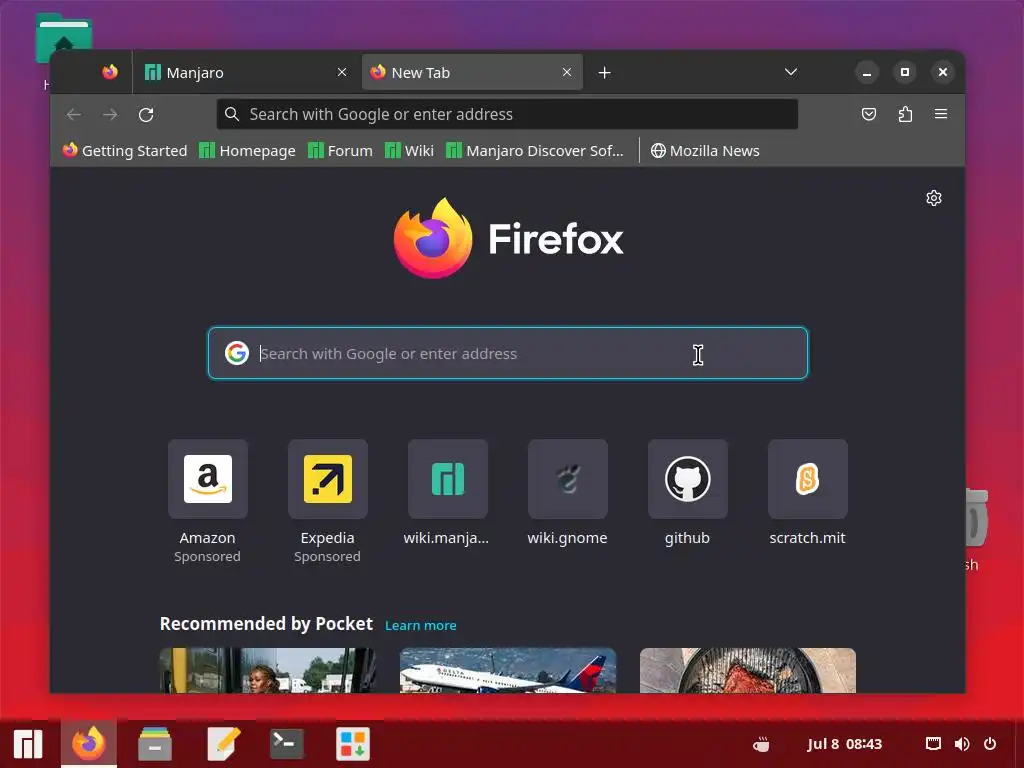The image size is (1024, 768).
Task: Open the Jul 8 08:43 clock
Action: pyautogui.click(x=844, y=744)
